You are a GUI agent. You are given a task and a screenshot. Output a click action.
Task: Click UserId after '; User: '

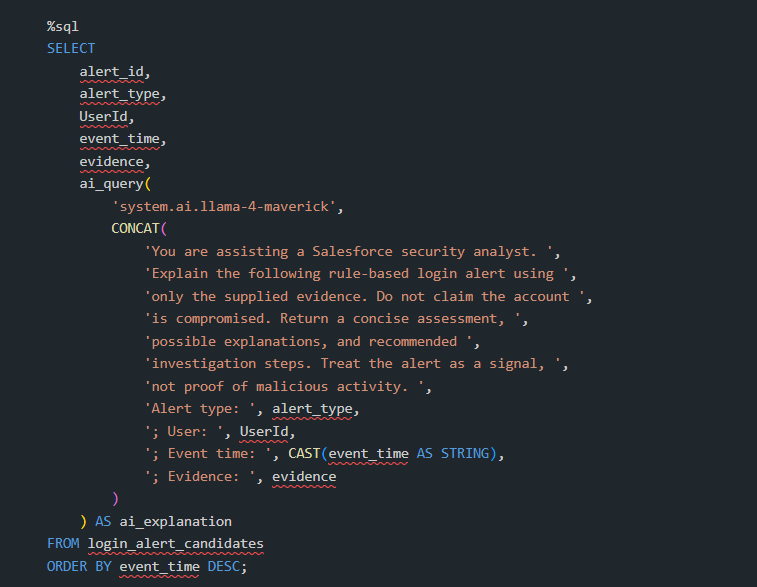(264, 431)
